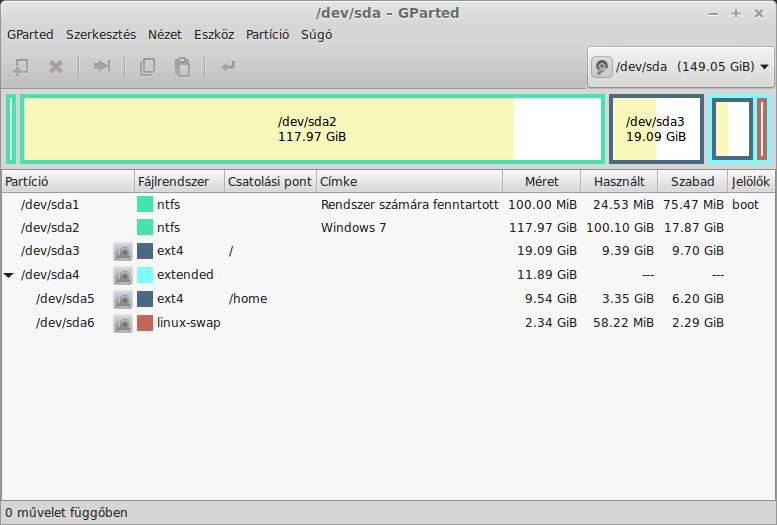Open the Súgó menu
This screenshot has width=777, height=525.
pyautogui.click(x=317, y=35)
